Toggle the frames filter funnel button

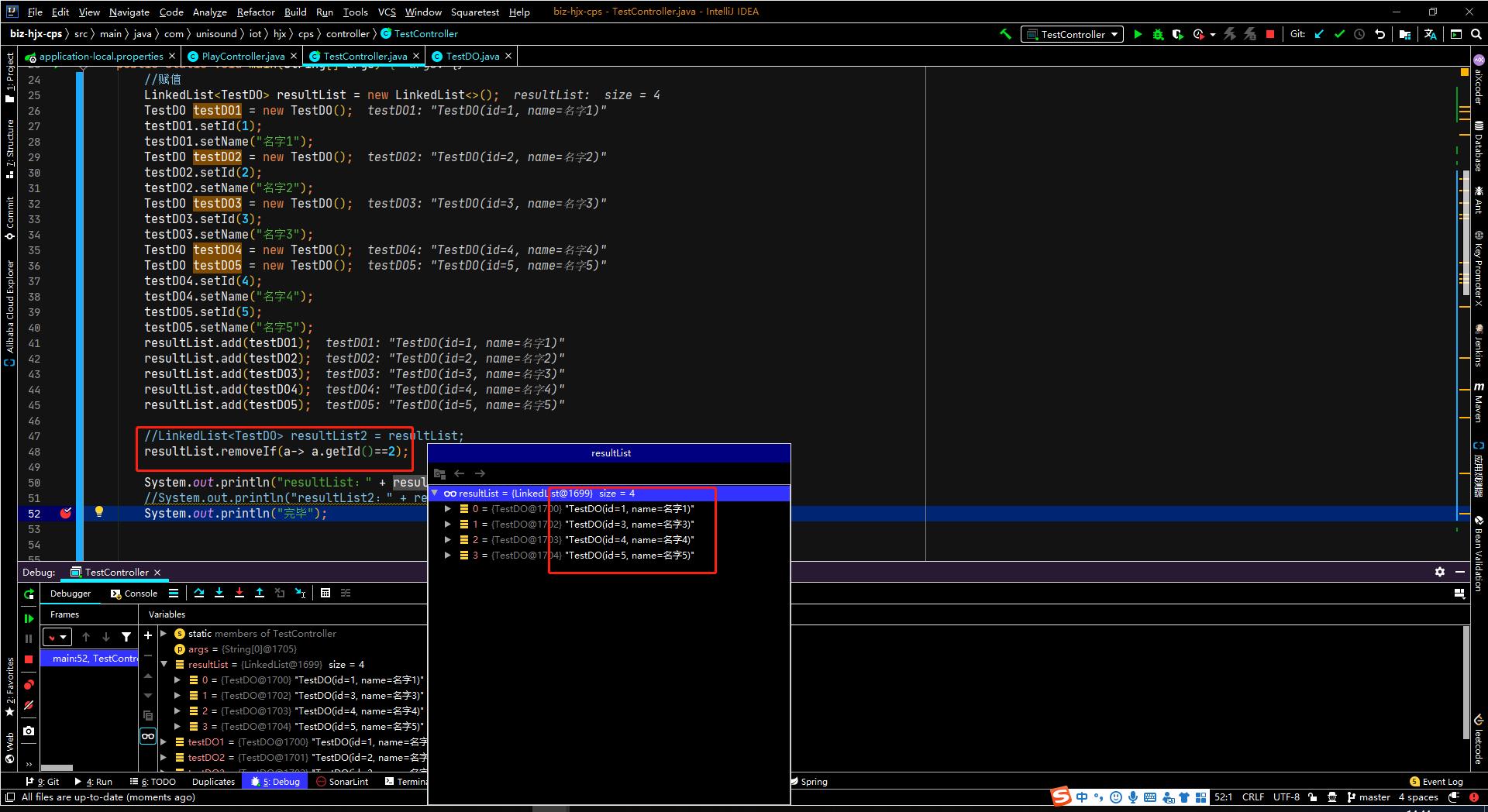(x=126, y=637)
